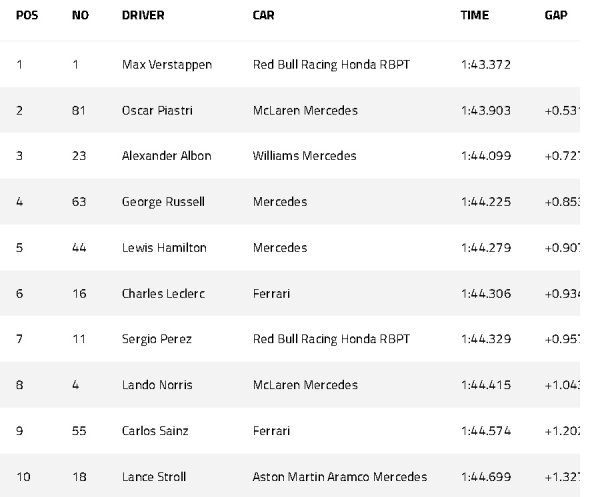
Task: Select Verstappen's time 1:43.372
Action: [486, 65]
